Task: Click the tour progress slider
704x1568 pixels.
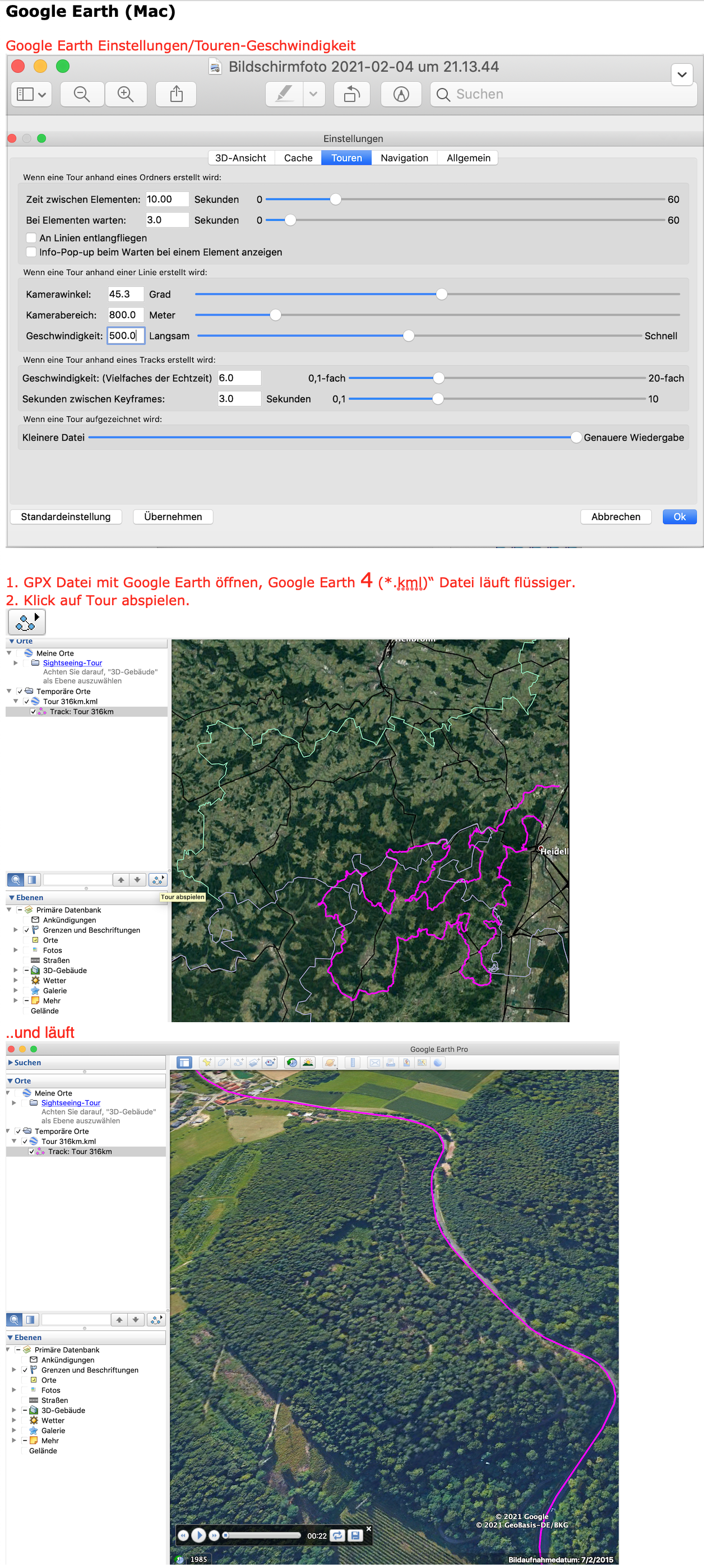Action: [x=262, y=1535]
